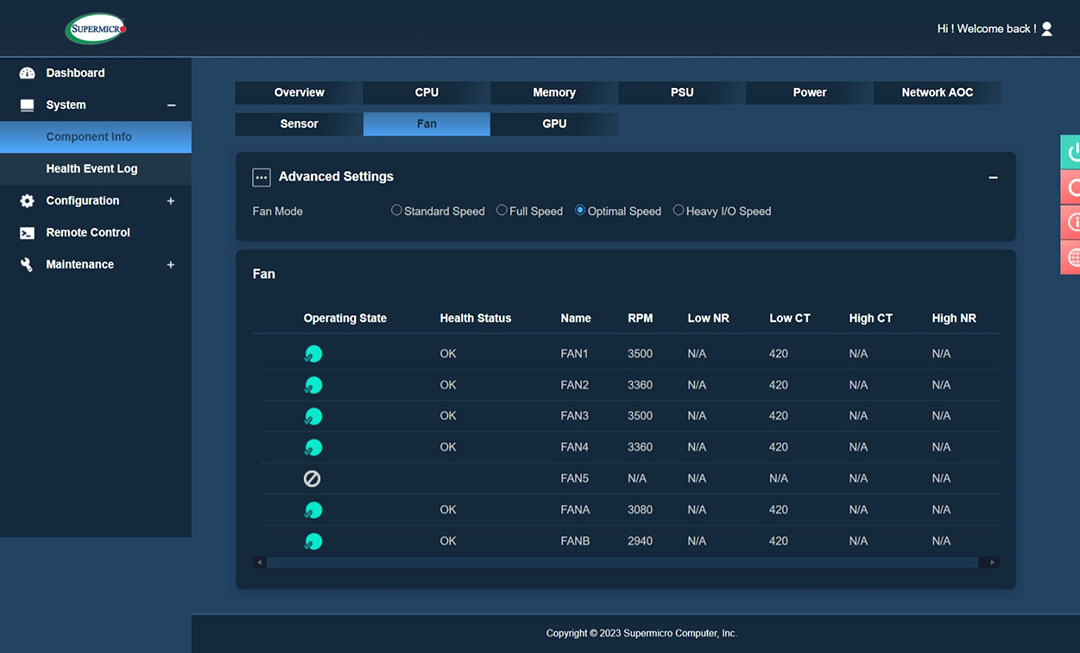
Task: Click the fan table horizontal scrollbar track
Action: coord(623,563)
